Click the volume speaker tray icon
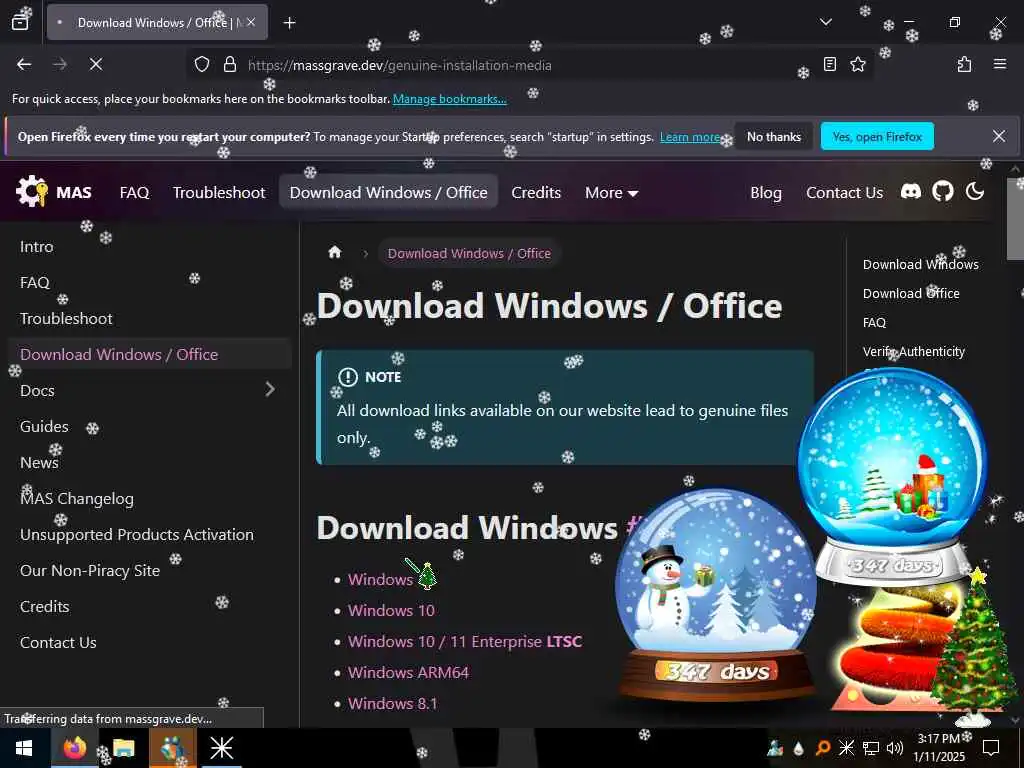 point(894,748)
